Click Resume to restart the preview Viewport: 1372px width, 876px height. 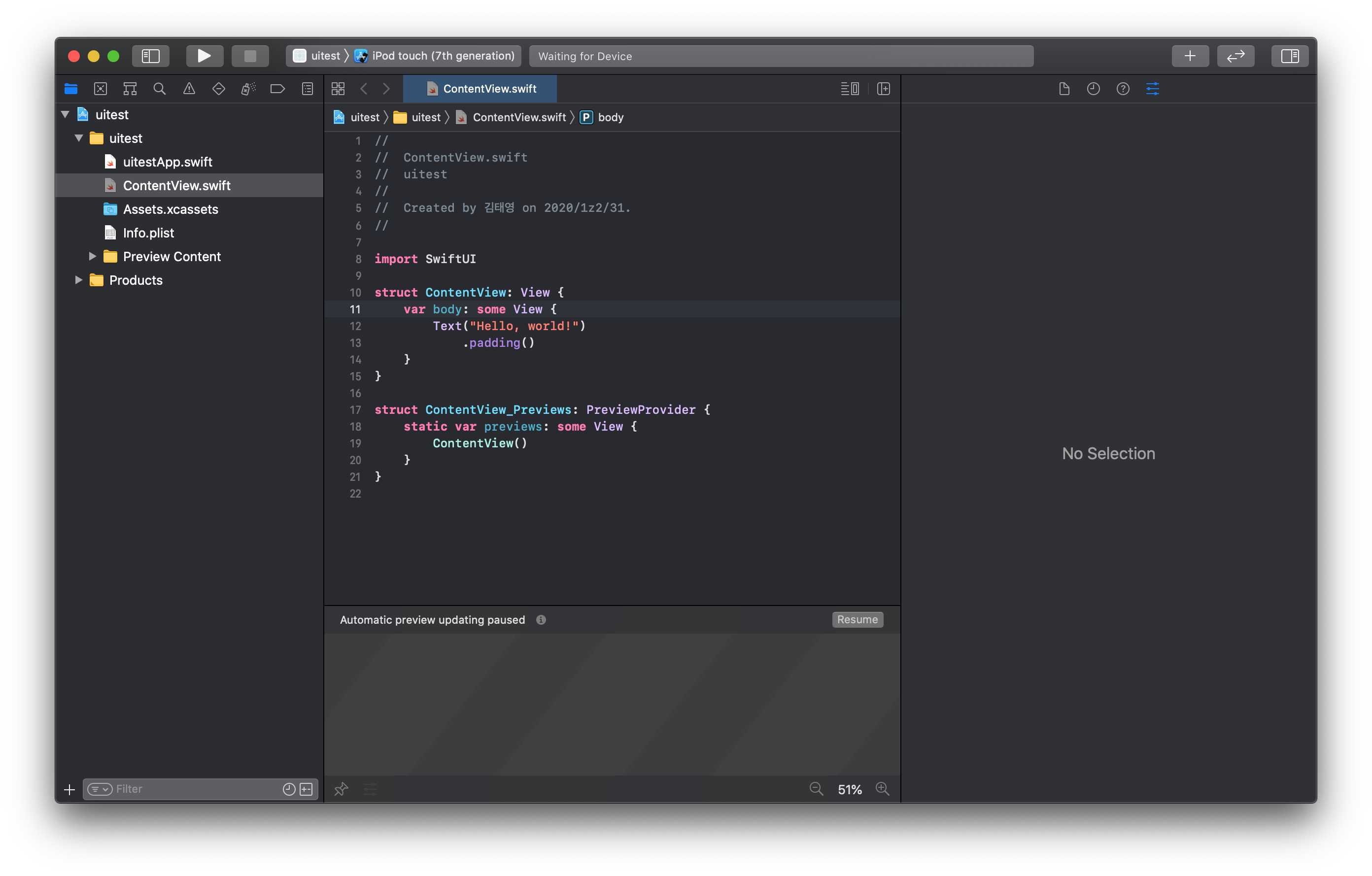(x=857, y=619)
